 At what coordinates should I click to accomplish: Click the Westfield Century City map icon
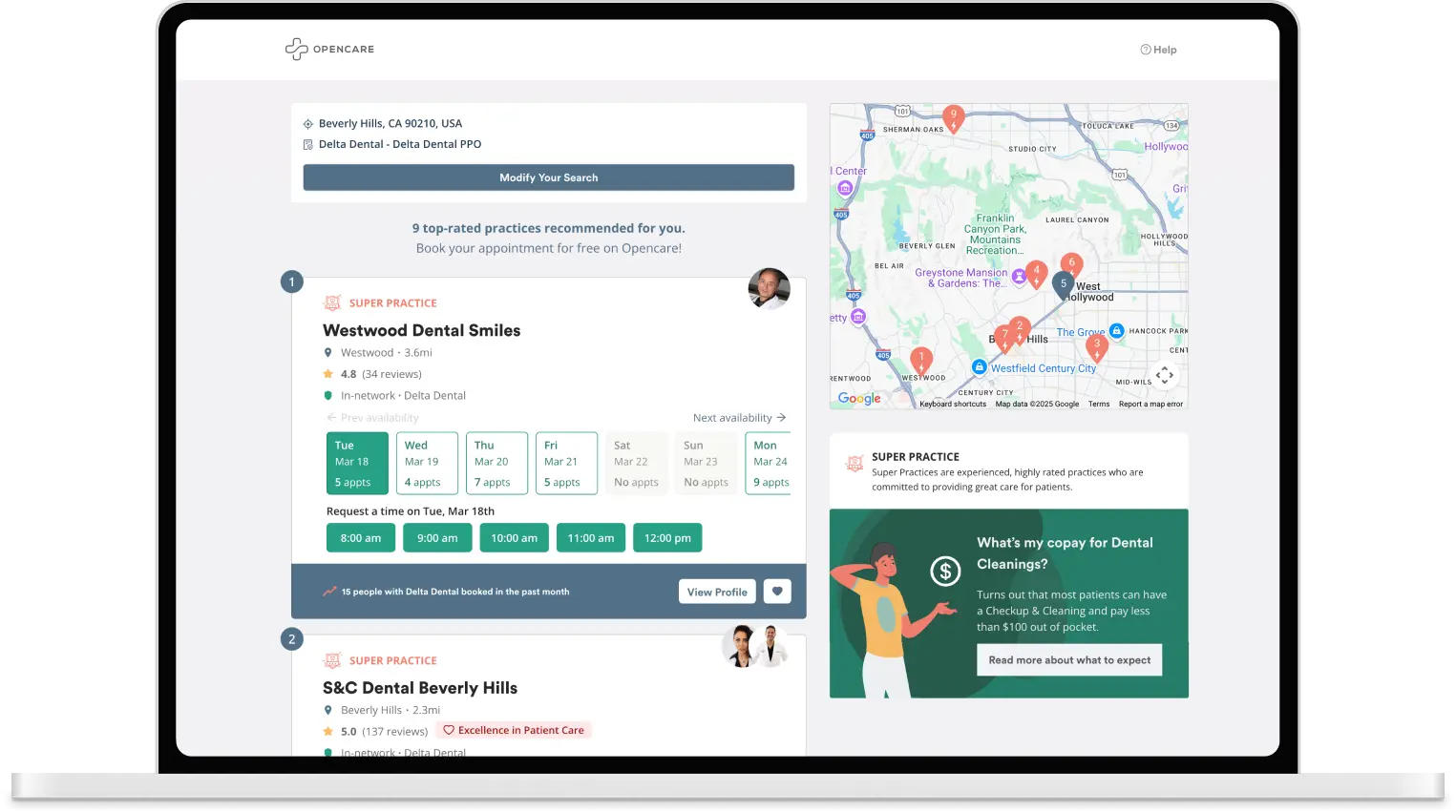point(979,366)
